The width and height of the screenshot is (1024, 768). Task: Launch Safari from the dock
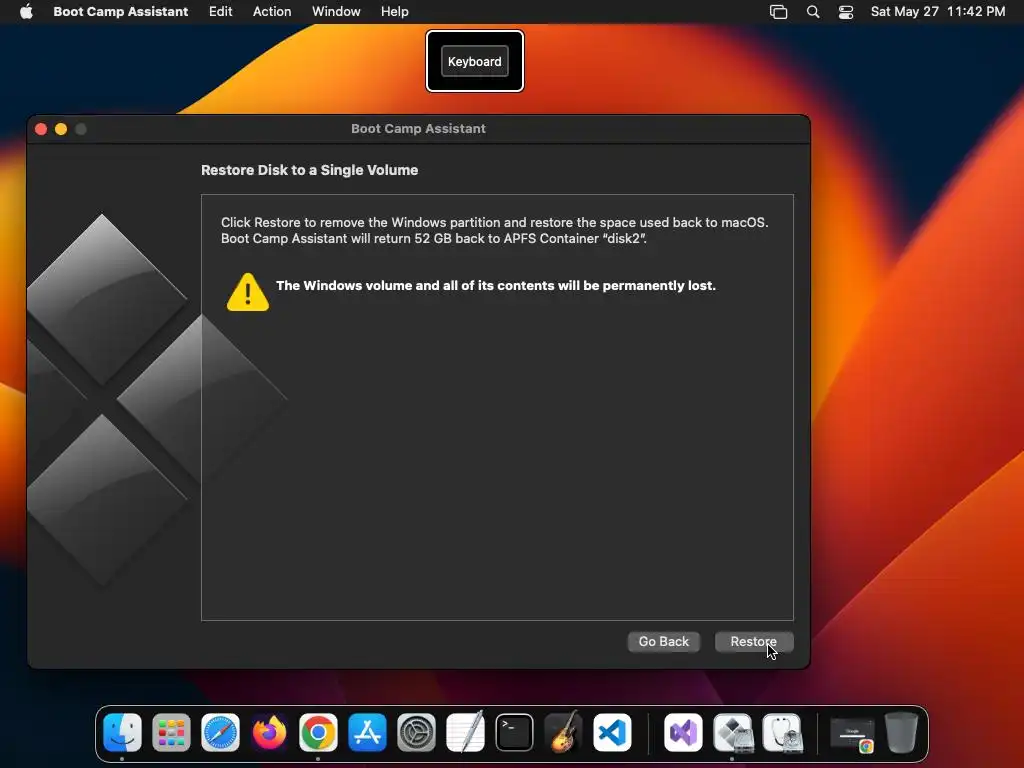tap(220, 732)
